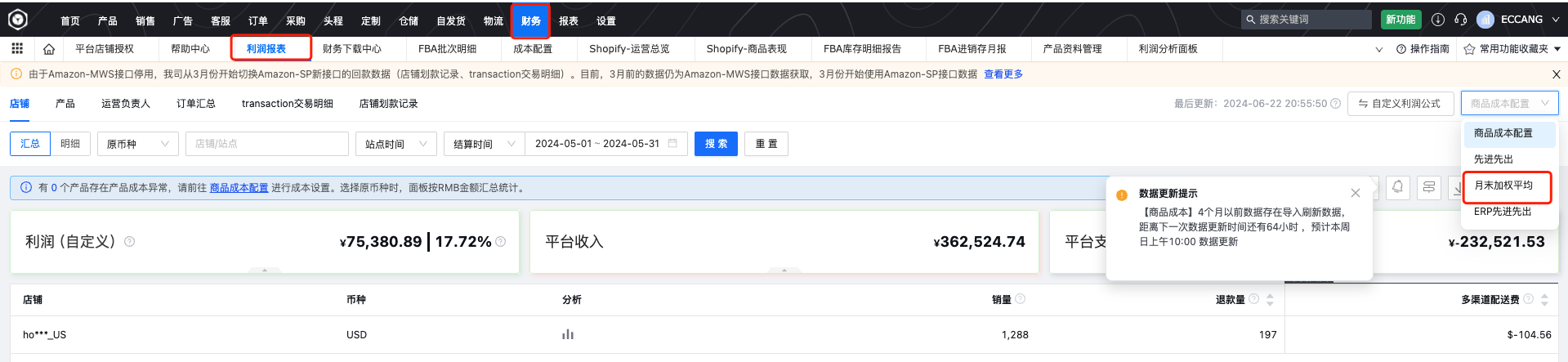Viewport: 1568px width, 362px height.
Task: Open the 操作指南 guide link
Action: (1423, 49)
